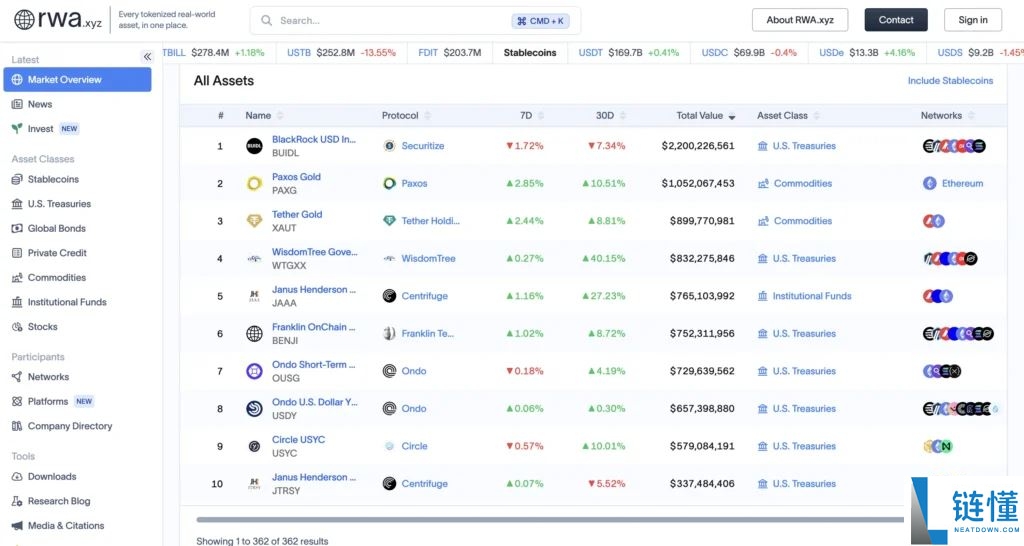The width and height of the screenshot is (1024, 546).
Task: Open Platforms under Participants
Action: pos(52,401)
